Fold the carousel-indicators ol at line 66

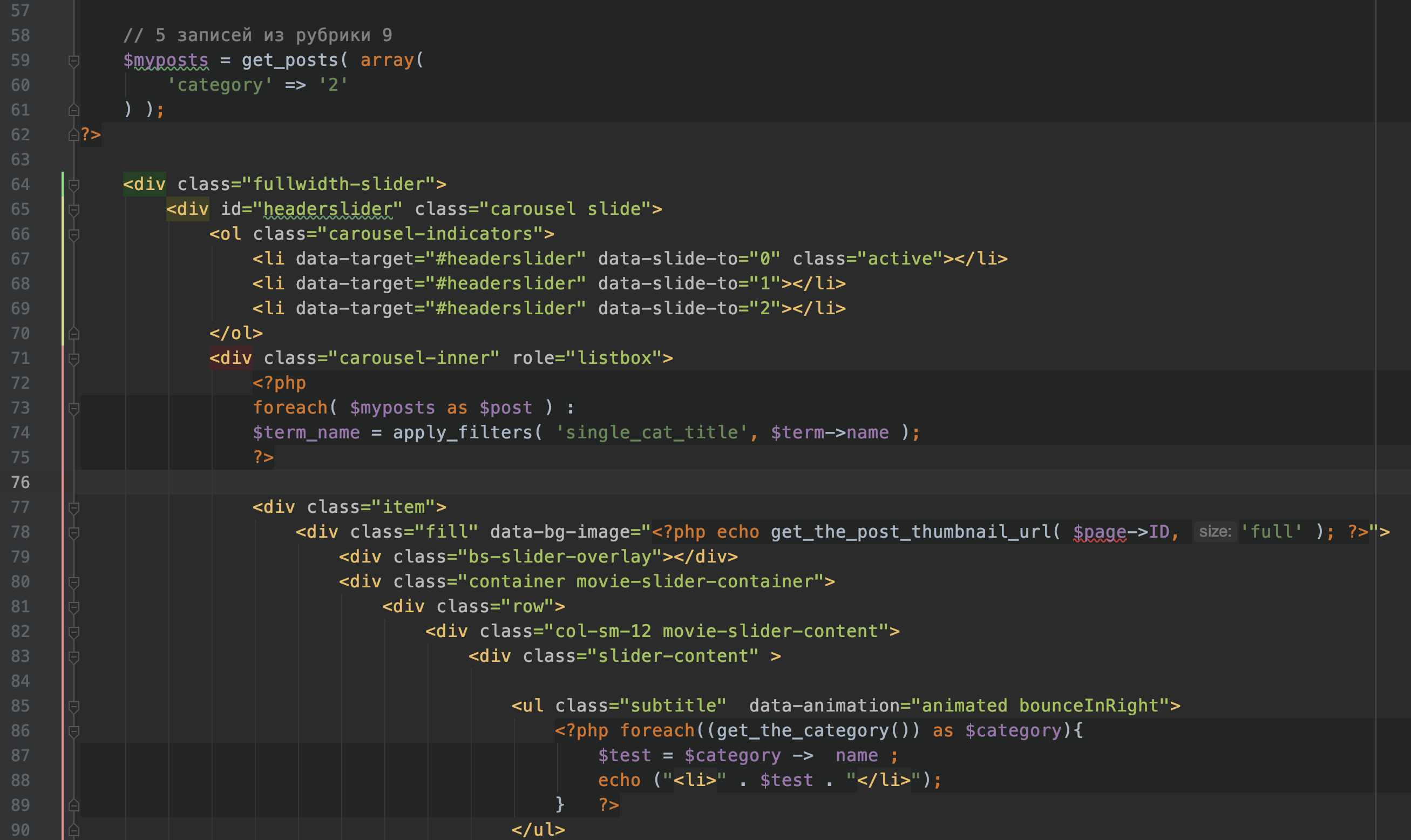click(73, 234)
